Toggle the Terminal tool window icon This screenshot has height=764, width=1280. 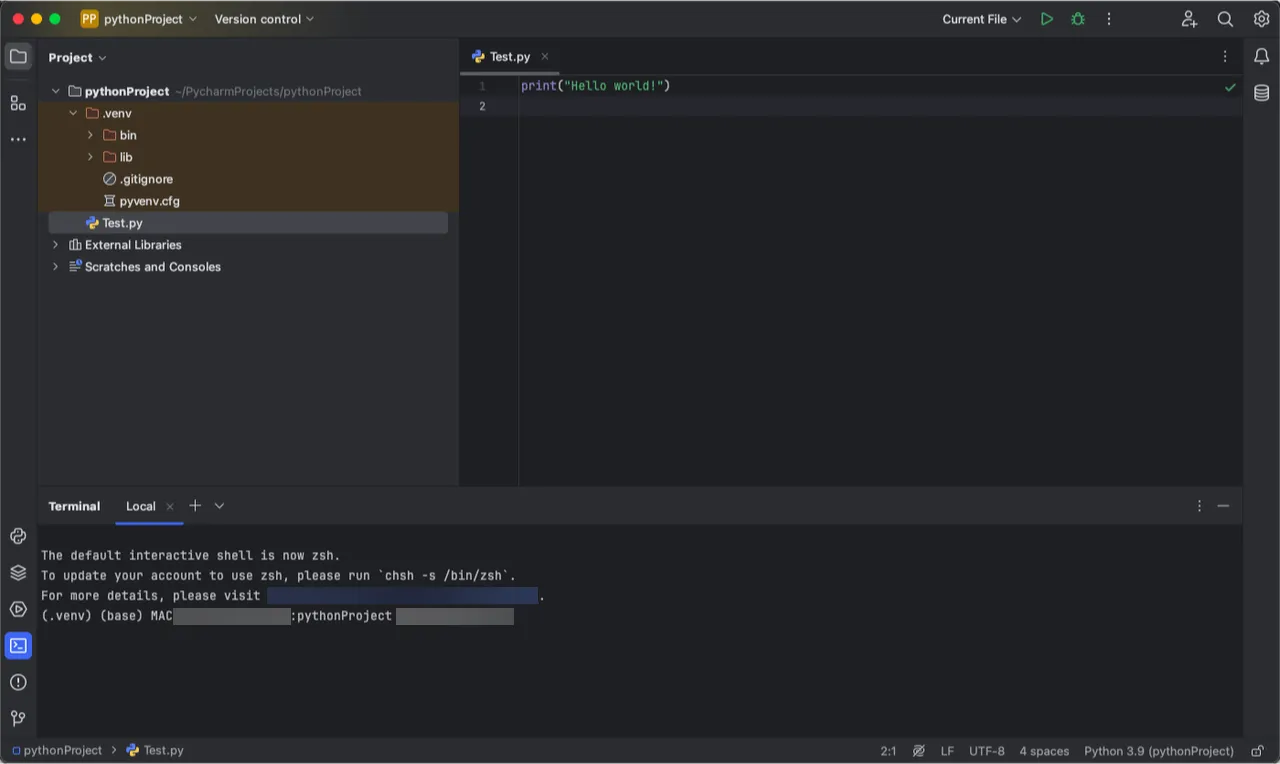click(x=18, y=646)
